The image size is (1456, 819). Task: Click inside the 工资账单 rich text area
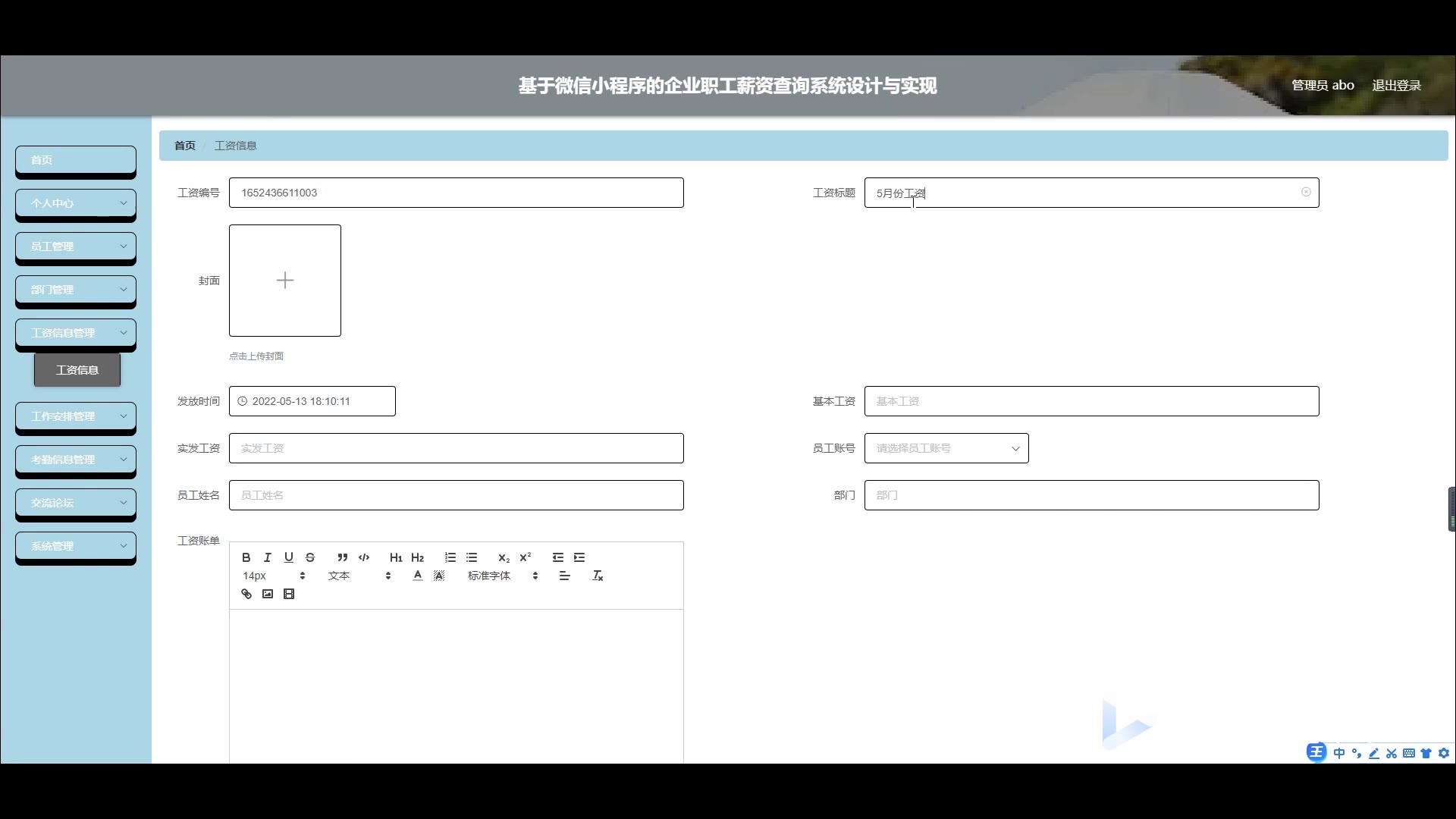pos(457,686)
